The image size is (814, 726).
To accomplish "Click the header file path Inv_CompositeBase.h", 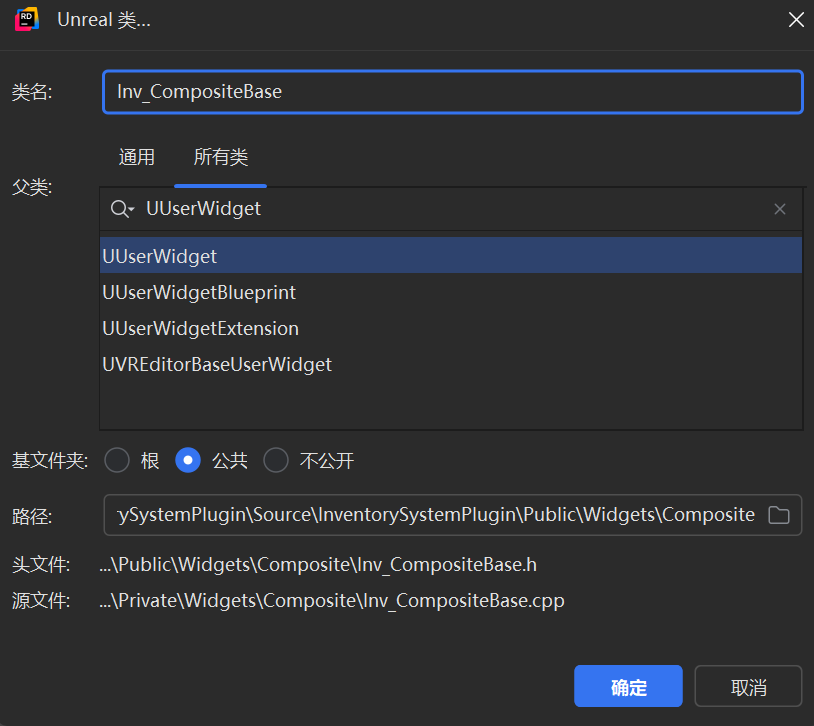I will coord(318,564).
